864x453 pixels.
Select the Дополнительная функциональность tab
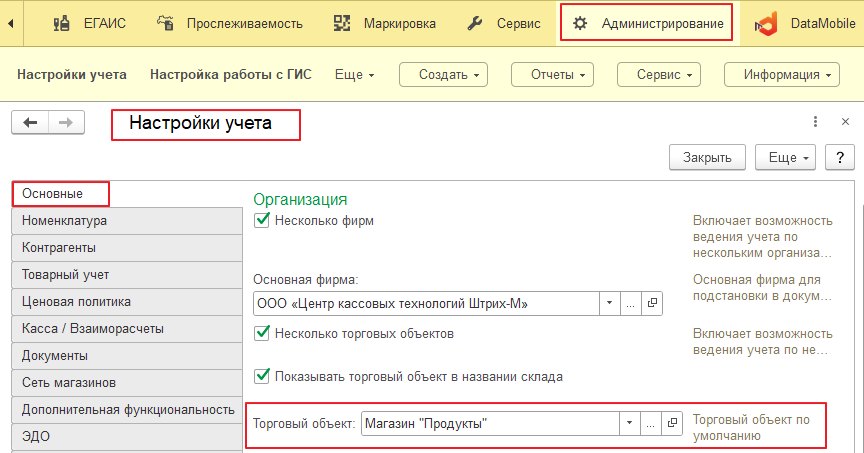click(127, 410)
